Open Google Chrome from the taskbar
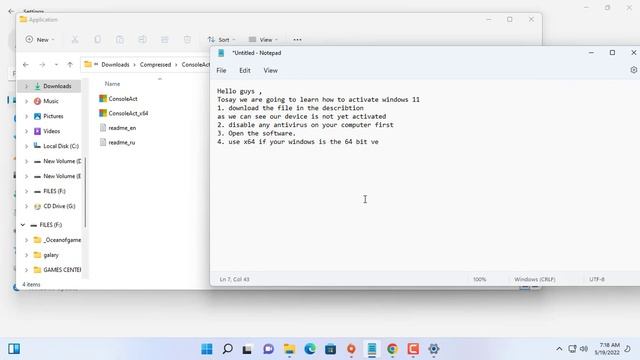This screenshot has height=360, width=640. (x=392, y=349)
